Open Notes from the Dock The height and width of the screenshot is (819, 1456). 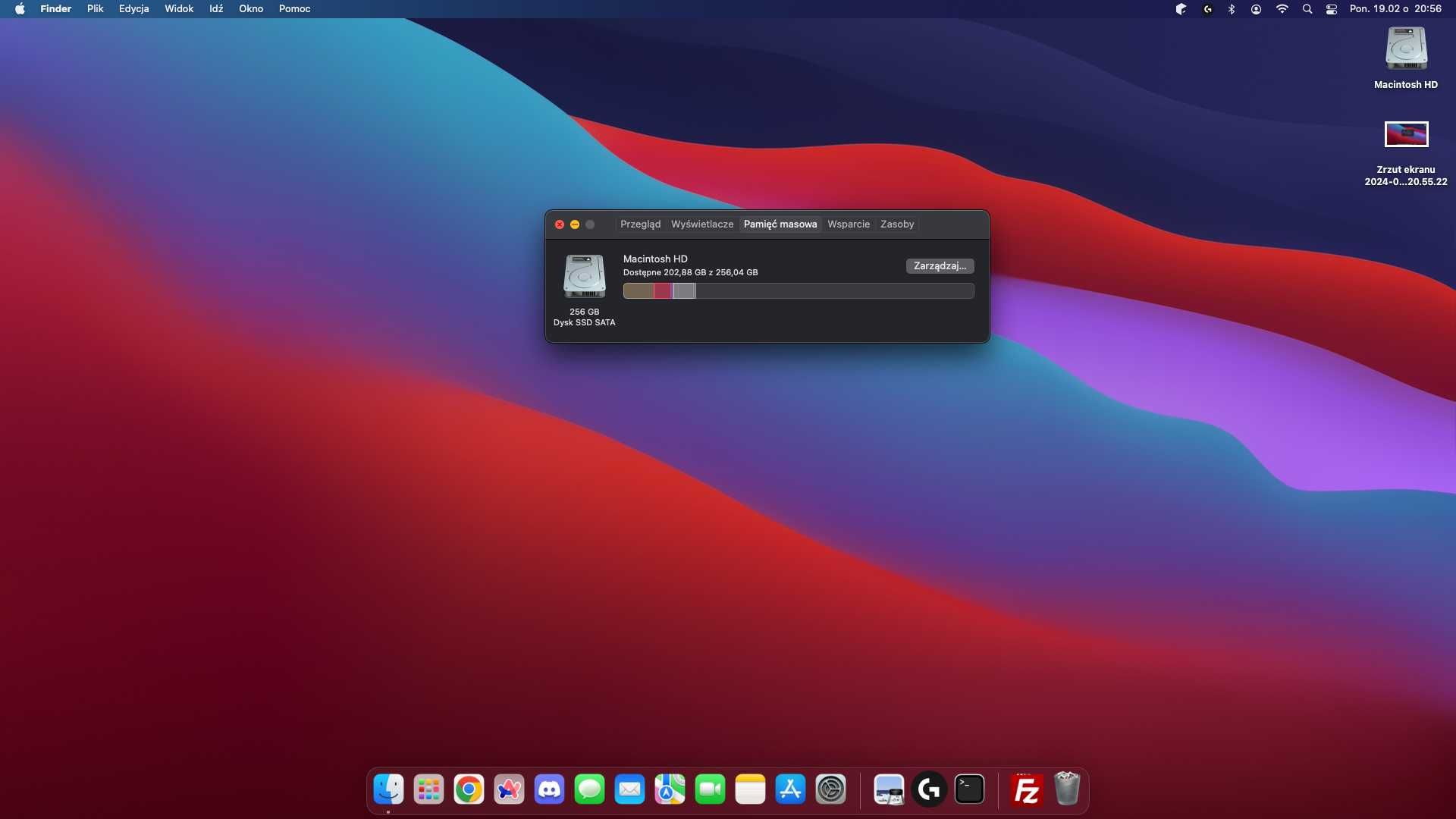(x=750, y=789)
